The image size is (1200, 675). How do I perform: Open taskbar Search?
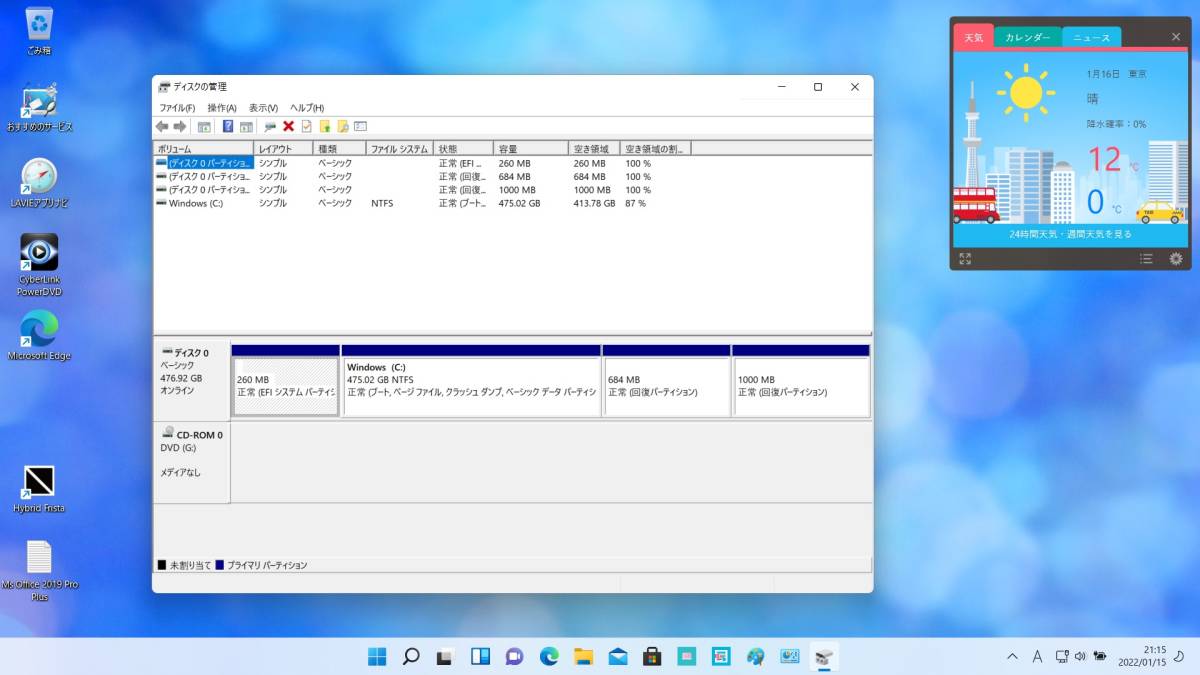pos(411,656)
